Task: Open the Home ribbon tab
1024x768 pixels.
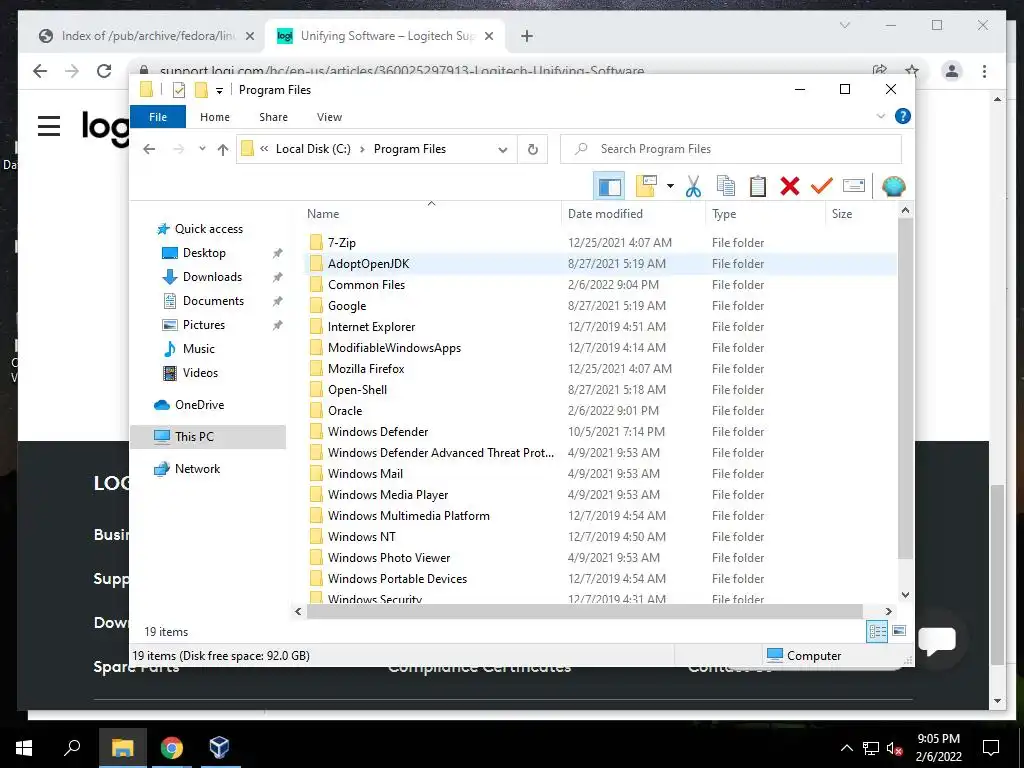Action: (215, 117)
